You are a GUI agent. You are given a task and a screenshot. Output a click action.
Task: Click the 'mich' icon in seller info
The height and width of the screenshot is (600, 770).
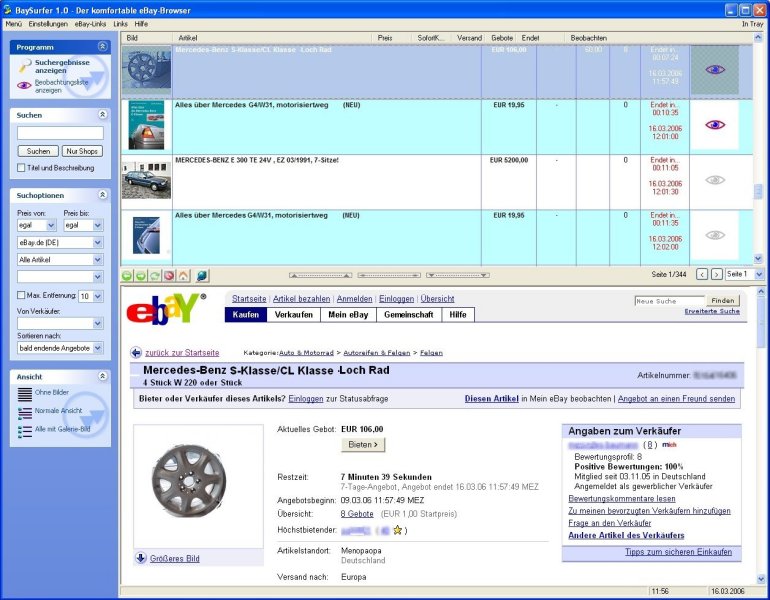669,444
